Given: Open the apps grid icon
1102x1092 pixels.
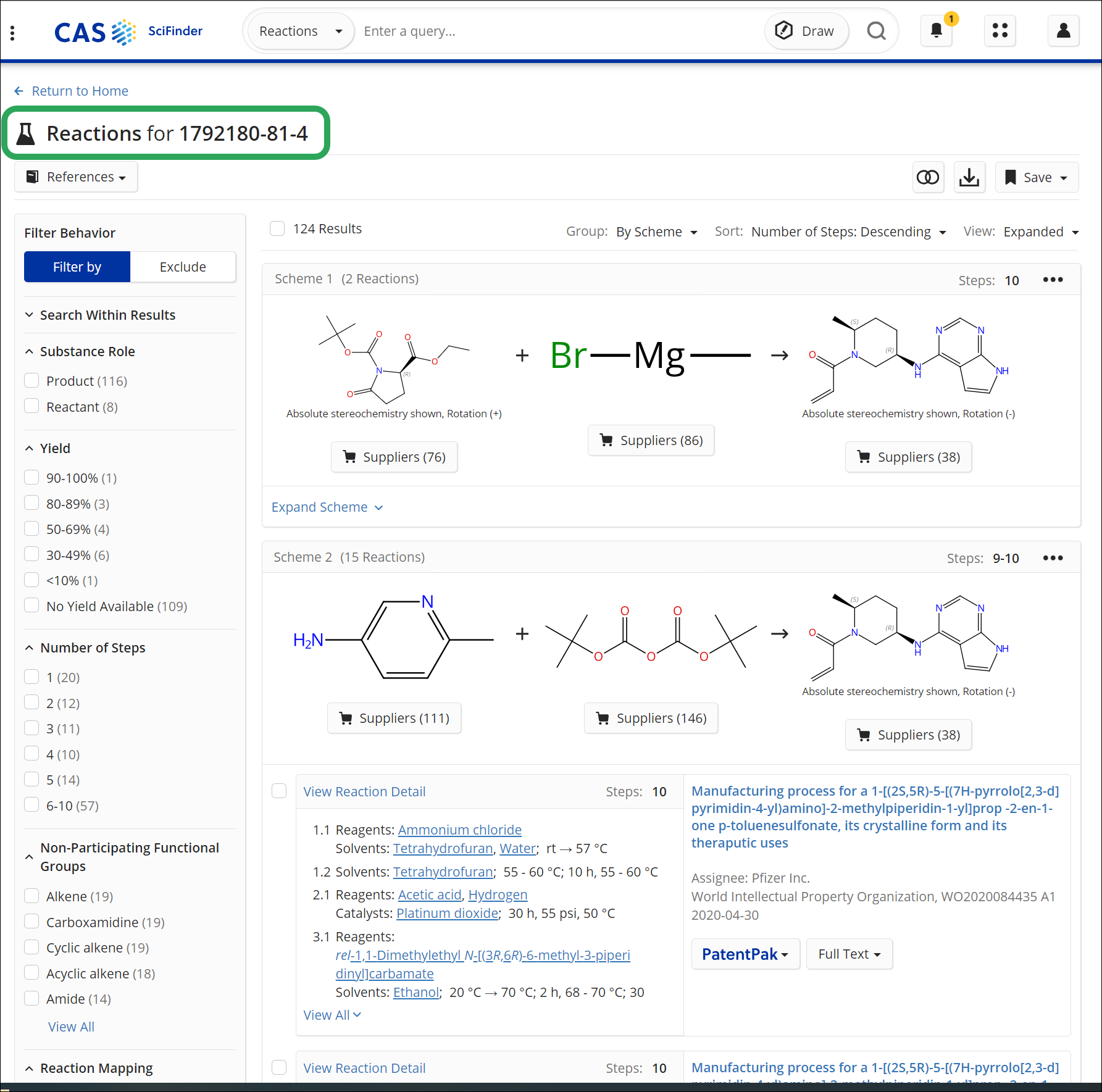Looking at the screenshot, I should coord(1000,31).
